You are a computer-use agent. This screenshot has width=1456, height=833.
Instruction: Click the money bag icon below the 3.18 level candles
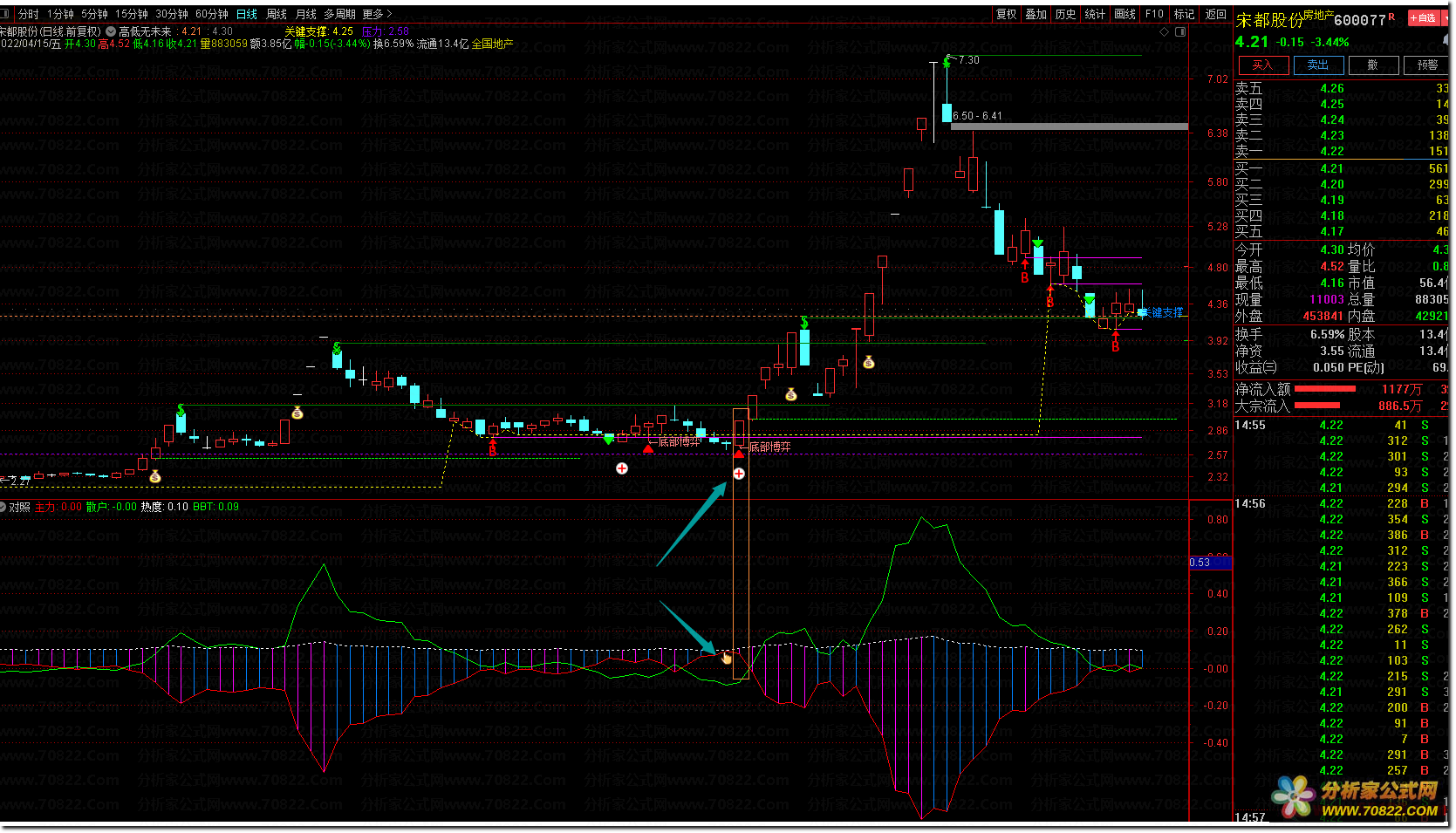pyautogui.click(x=297, y=413)
